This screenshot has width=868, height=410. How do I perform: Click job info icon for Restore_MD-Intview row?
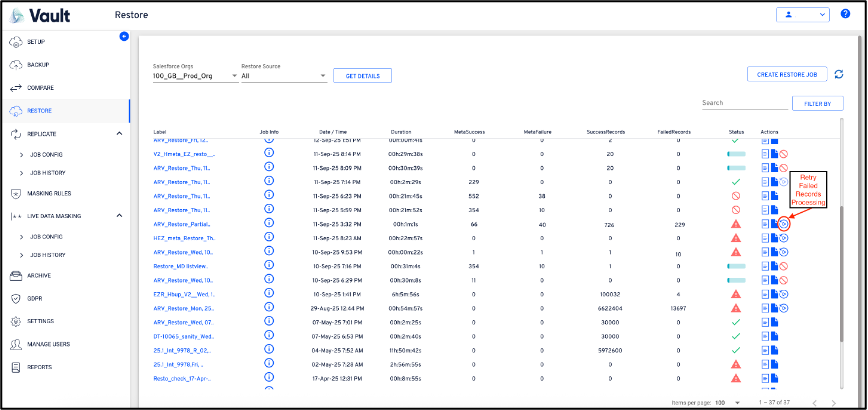269,267
